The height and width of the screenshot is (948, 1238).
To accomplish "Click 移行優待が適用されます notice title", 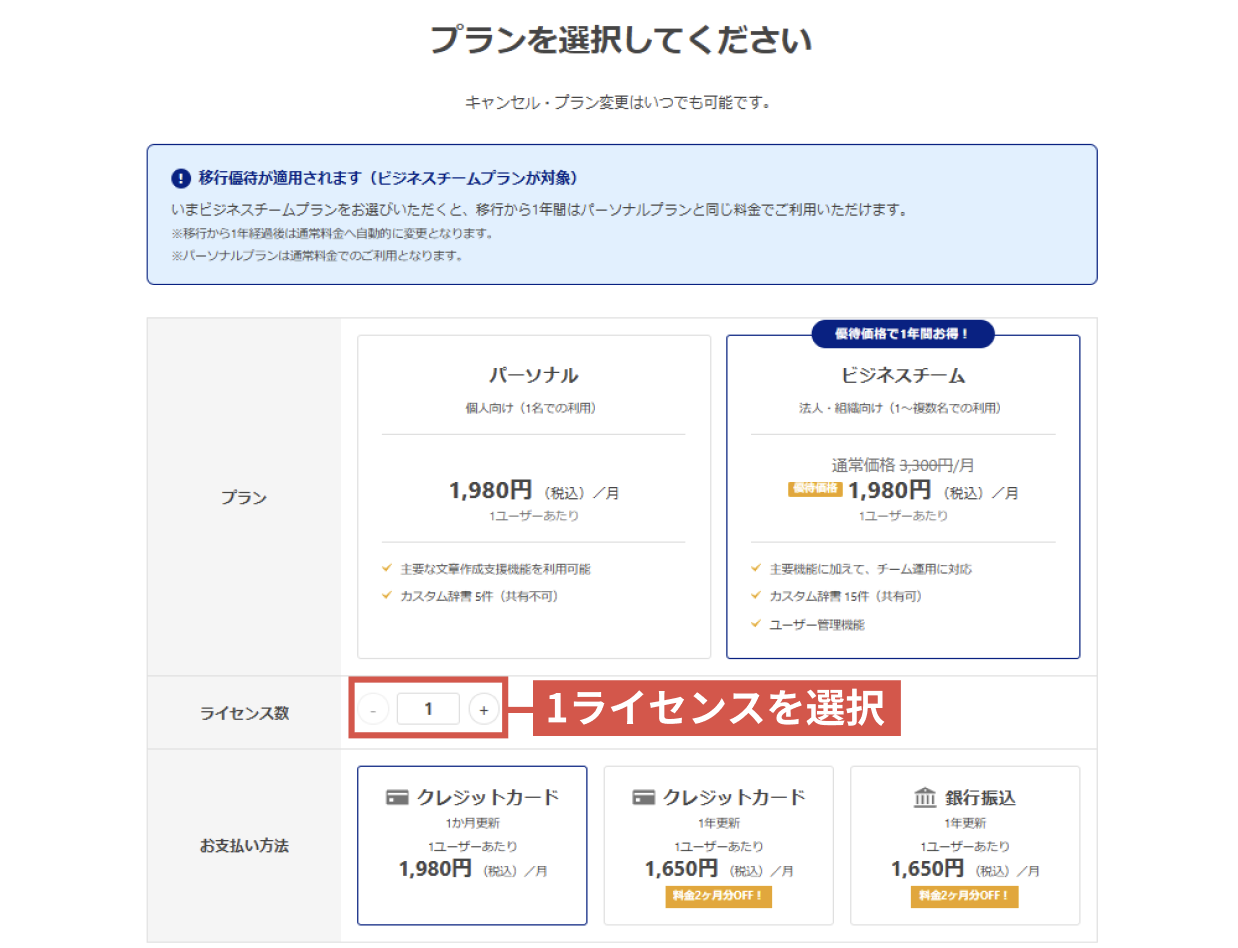I will pyautogui.click(x=388, y=178).
